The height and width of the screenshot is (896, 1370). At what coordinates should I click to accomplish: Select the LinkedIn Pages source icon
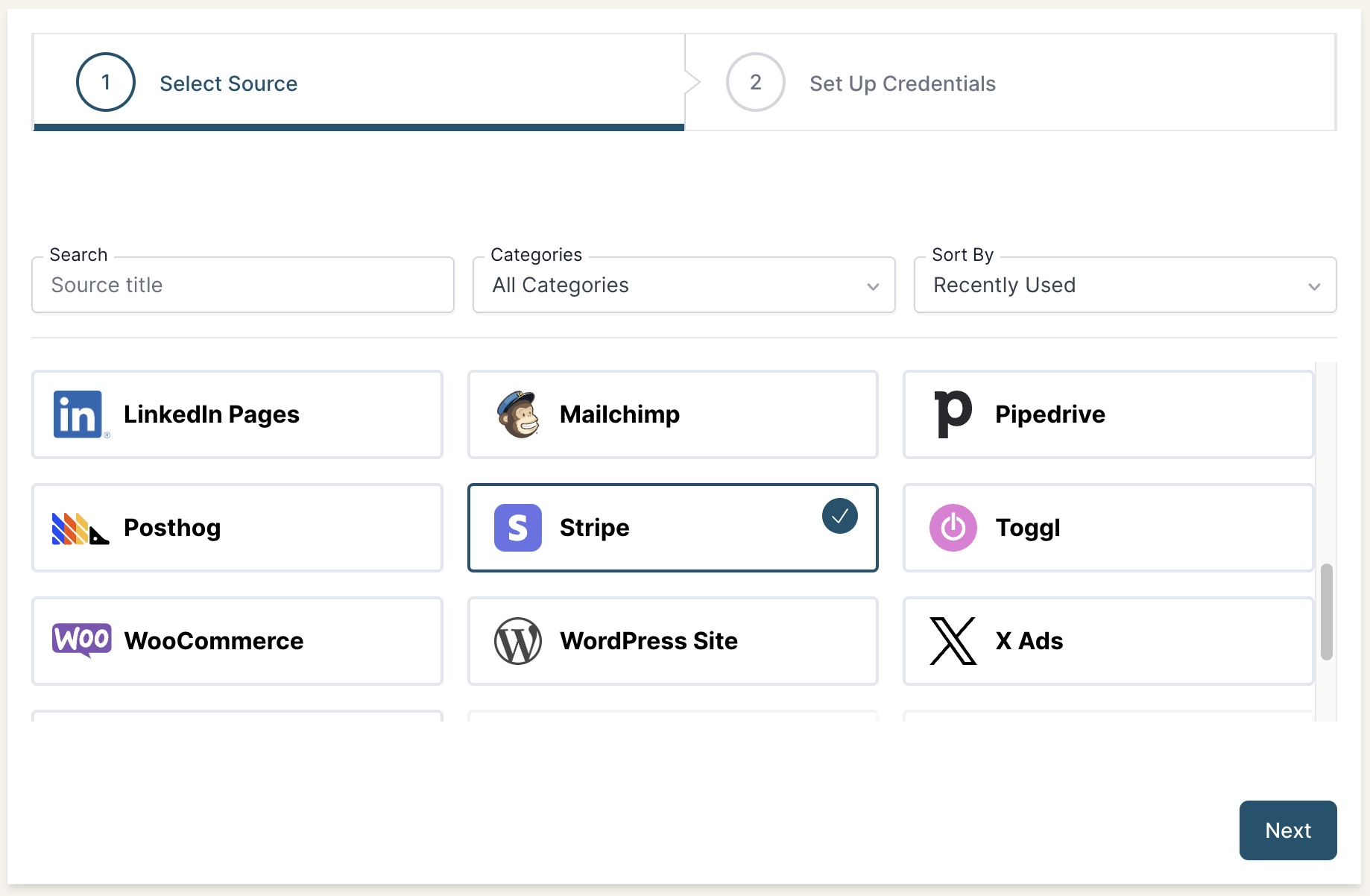click(x=78, y=414)
